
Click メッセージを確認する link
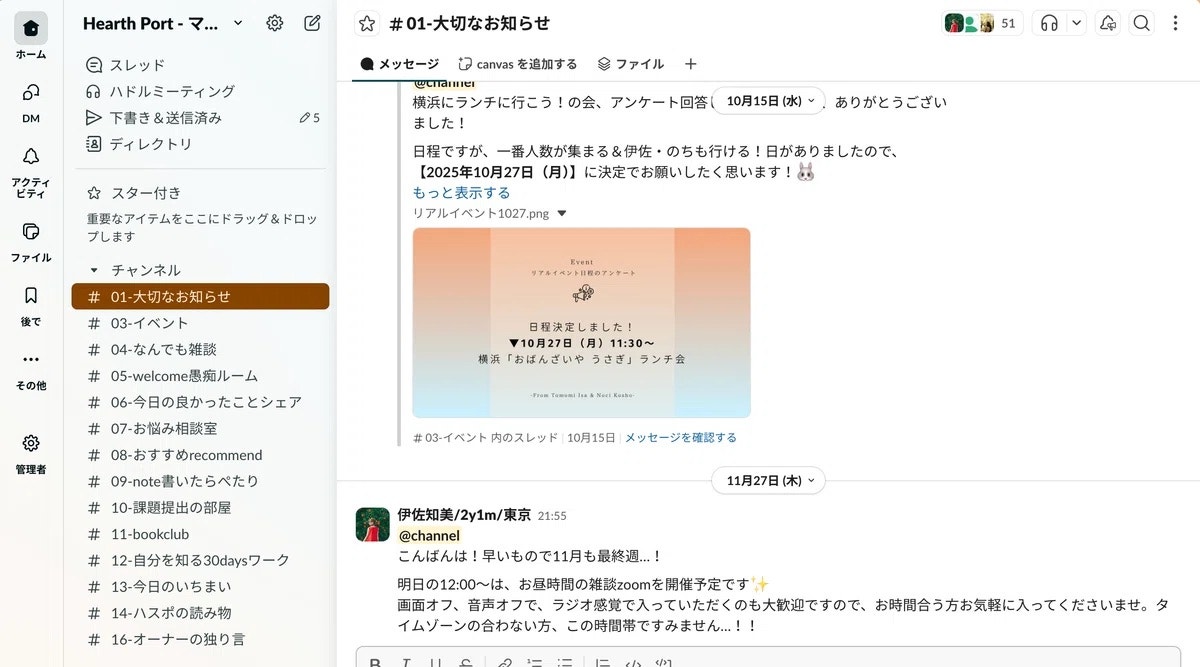[680, 437]
